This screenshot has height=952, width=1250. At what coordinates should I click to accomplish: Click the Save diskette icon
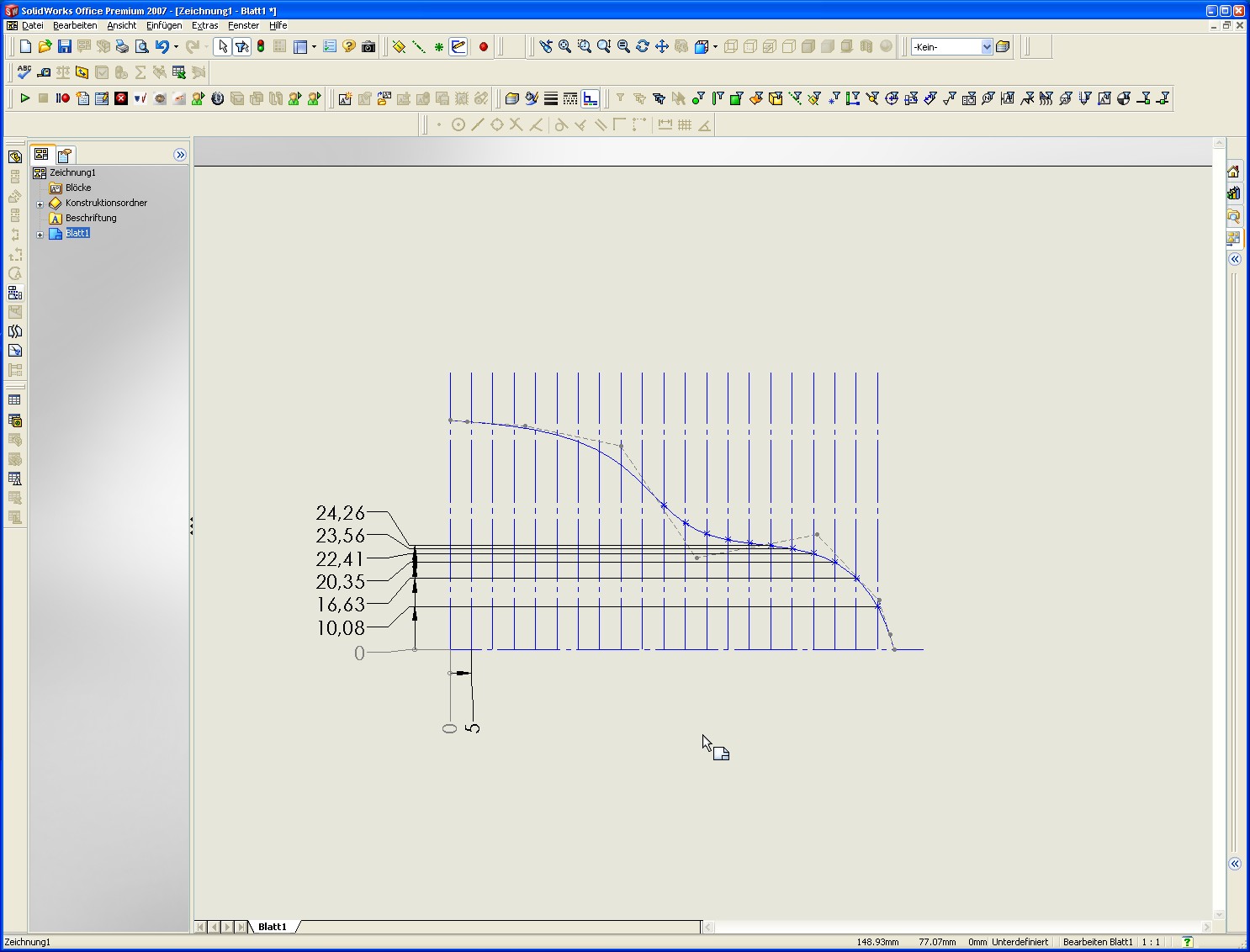[x=64, y=47]
